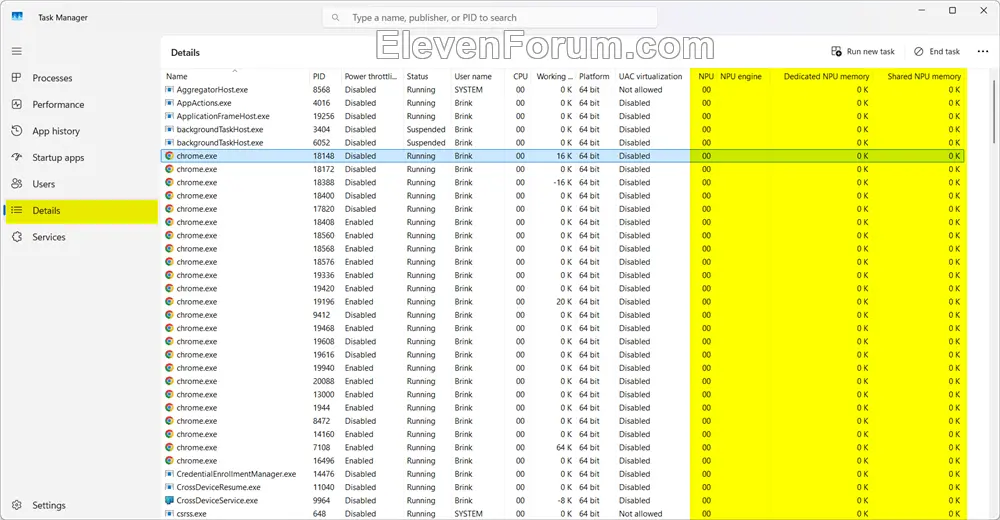Click Chrome icon of PID 19940 row

pos(169,368)
